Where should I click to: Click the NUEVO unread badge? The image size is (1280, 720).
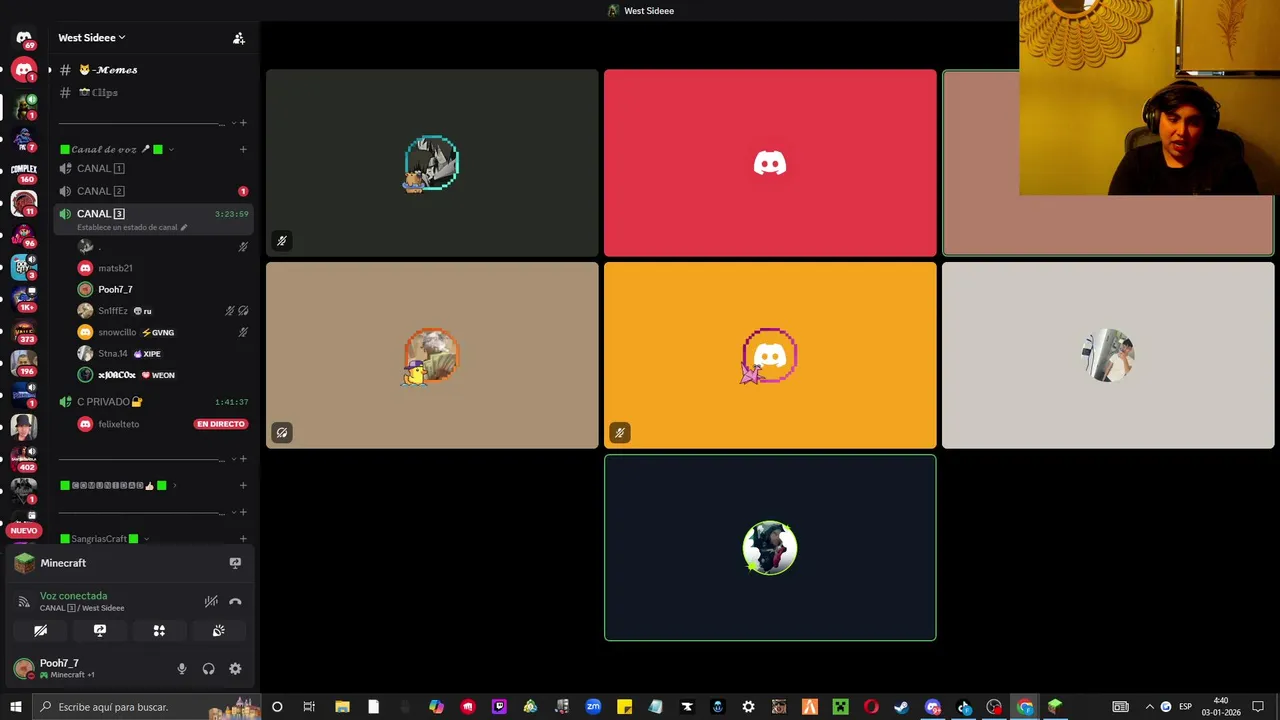pyautogui.click(x=24, y=530)
